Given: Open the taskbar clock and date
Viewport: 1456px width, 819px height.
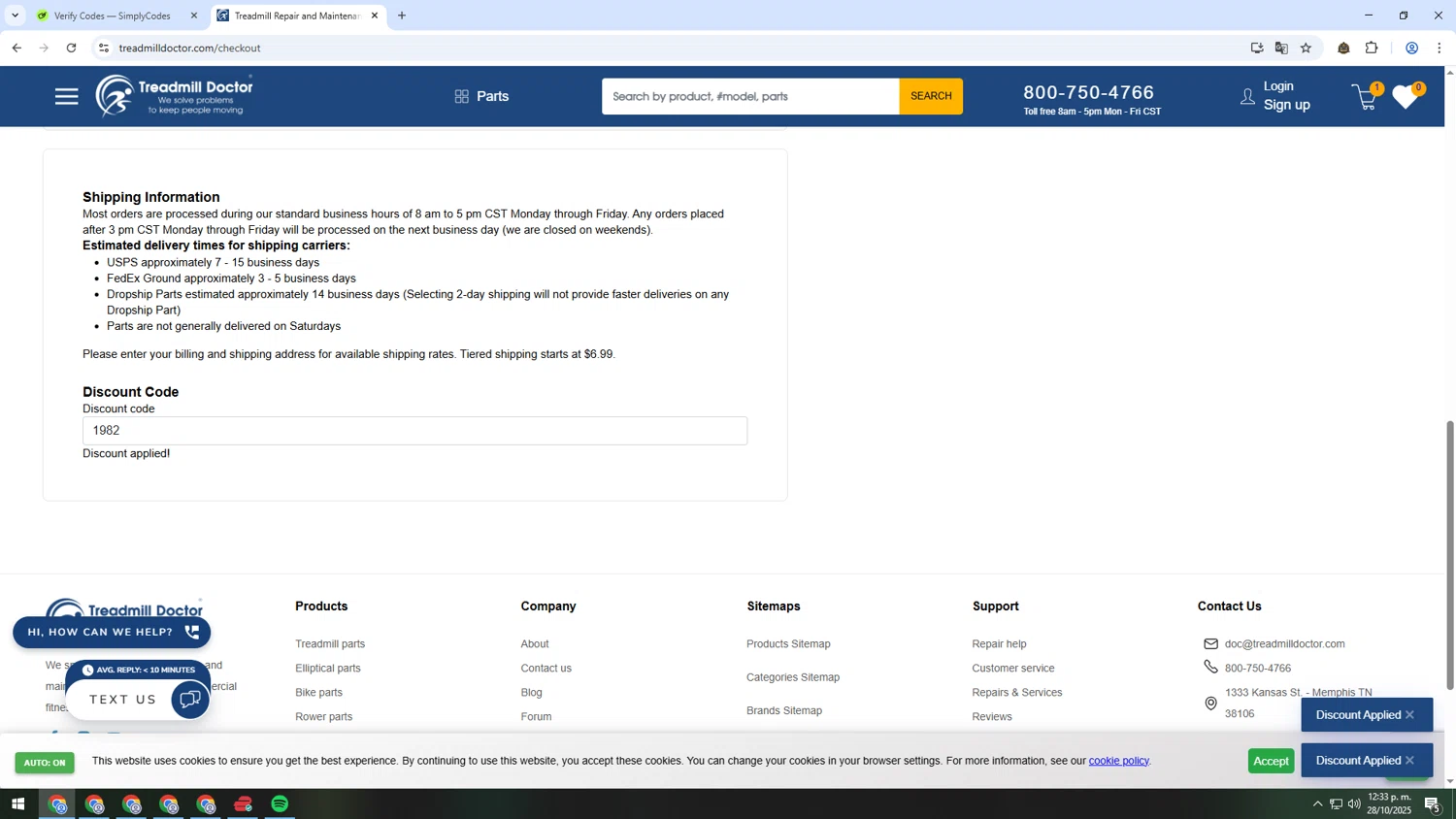Looking at the screenshot, I should (1389, 804).
